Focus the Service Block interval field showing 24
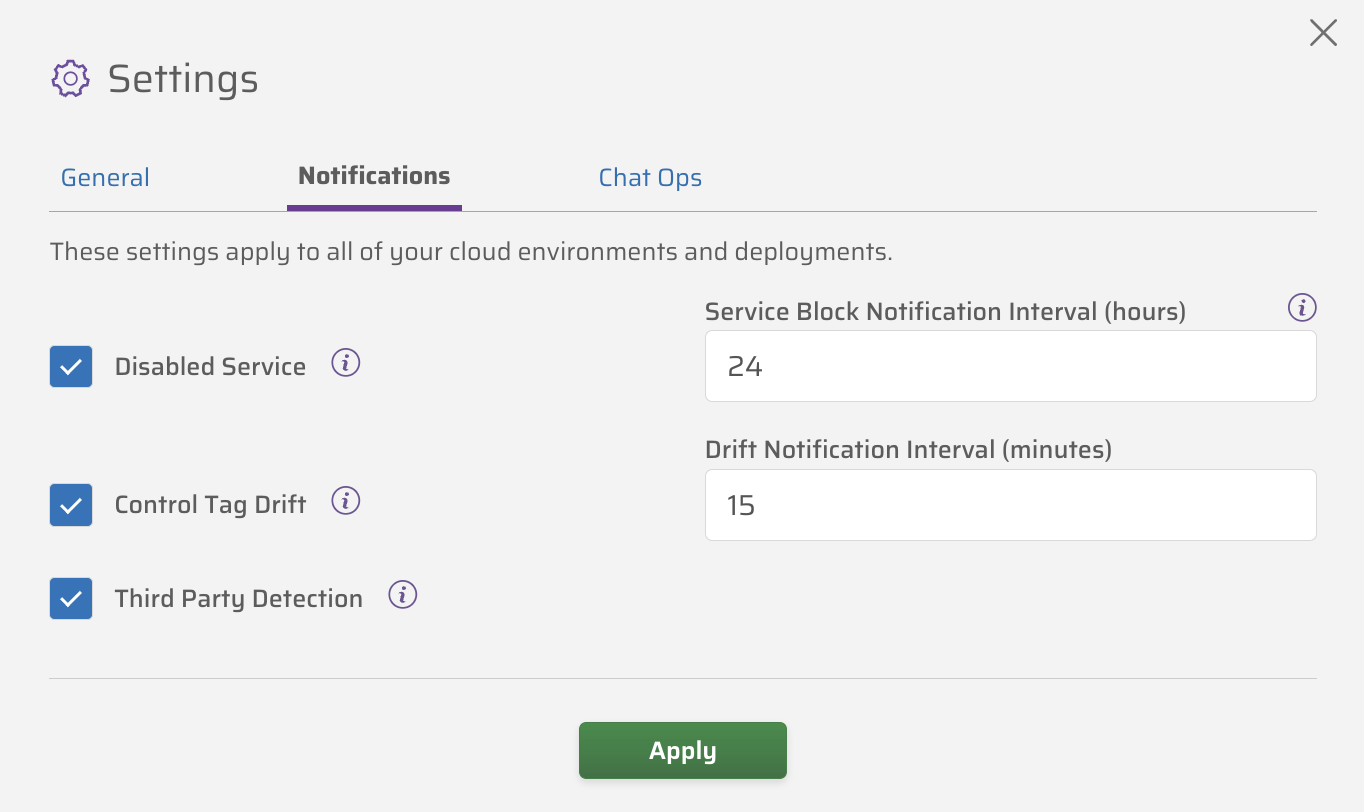 pos(1010,367)
